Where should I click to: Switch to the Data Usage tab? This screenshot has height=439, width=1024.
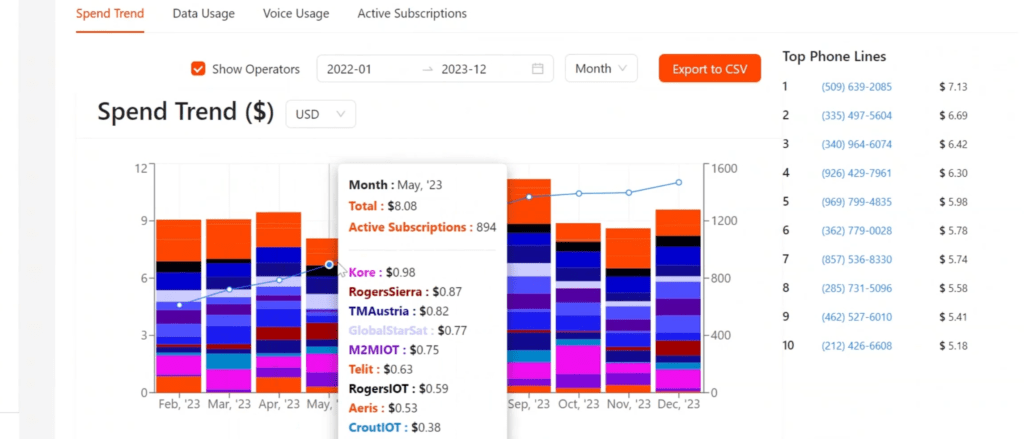(x=204, y=13)
